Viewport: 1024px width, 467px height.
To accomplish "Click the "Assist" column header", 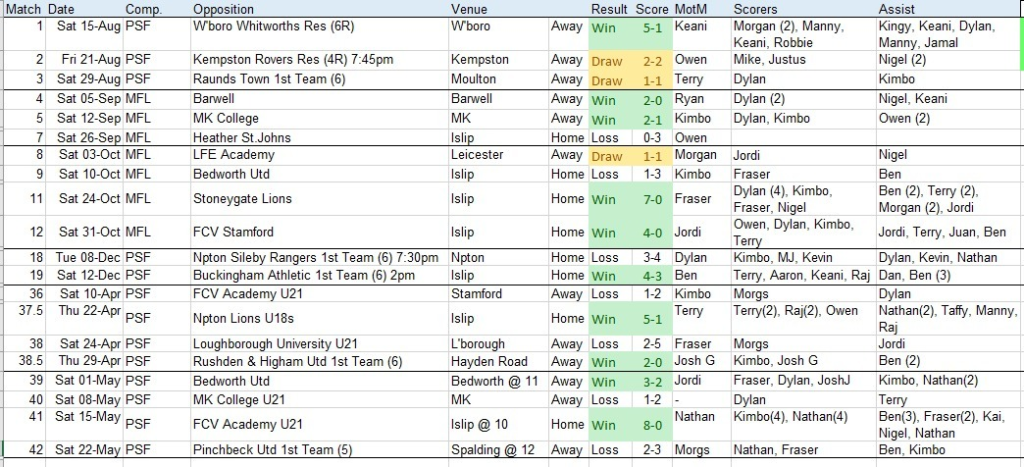I will point(894,9).
